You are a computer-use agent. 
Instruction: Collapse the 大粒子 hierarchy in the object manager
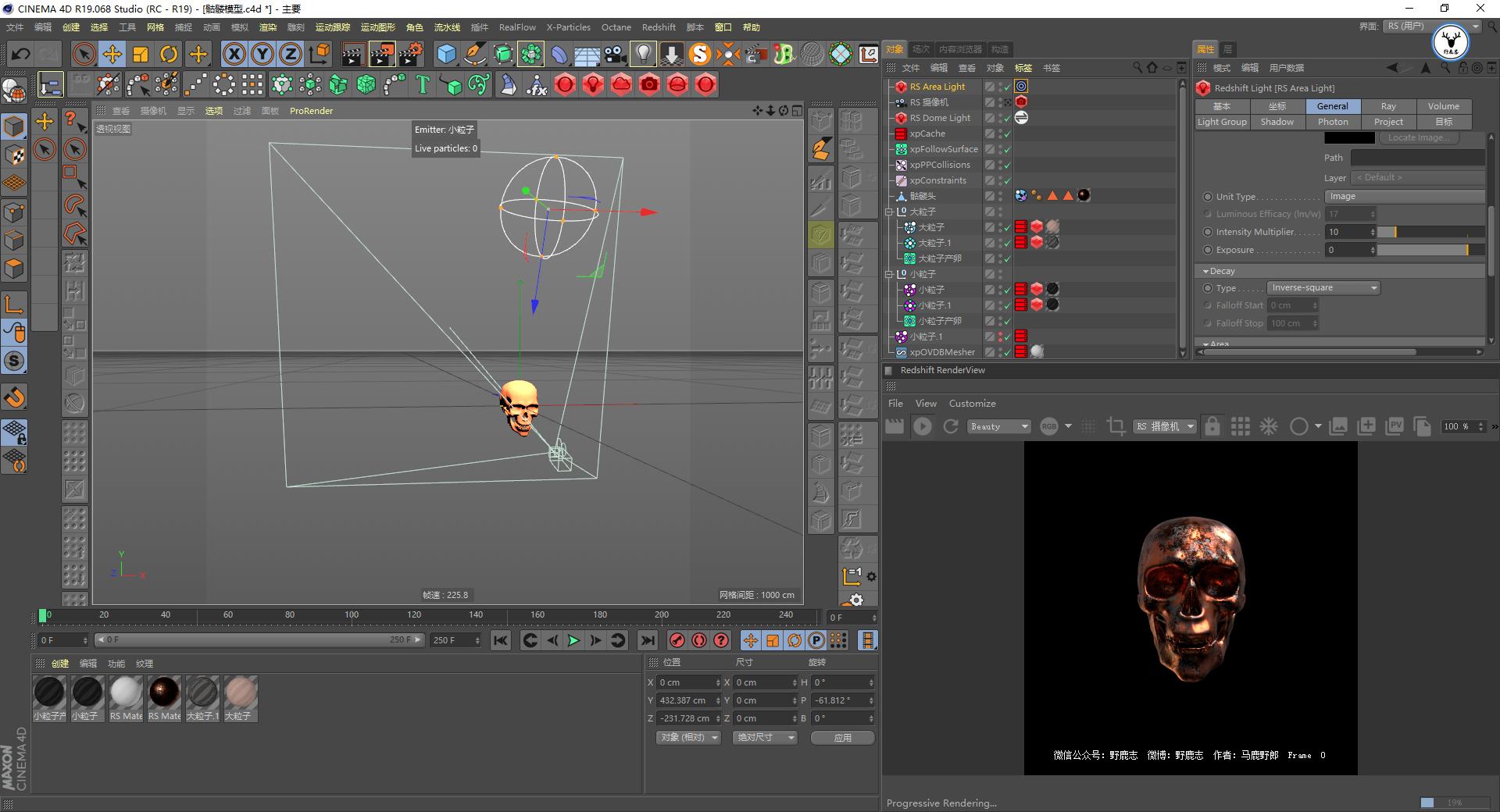[x=889, y=211]
